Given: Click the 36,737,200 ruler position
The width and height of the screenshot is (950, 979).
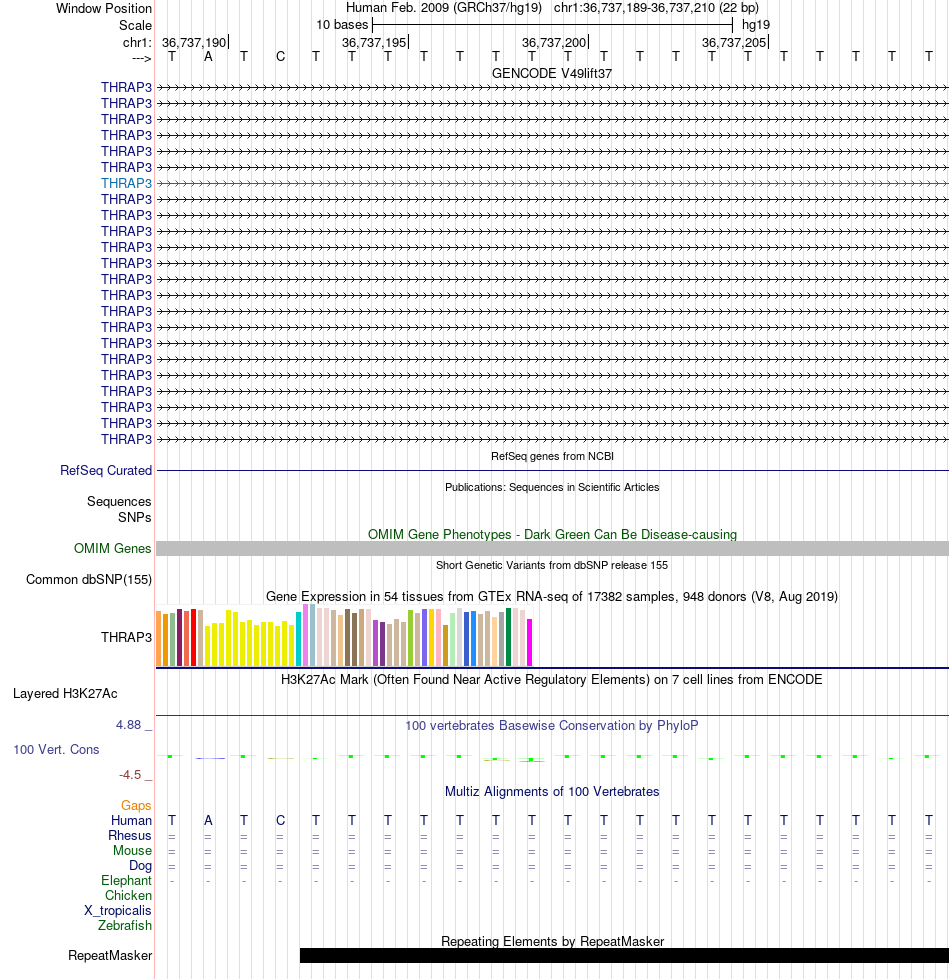Looking at the screenshot, I should point(554,42).
